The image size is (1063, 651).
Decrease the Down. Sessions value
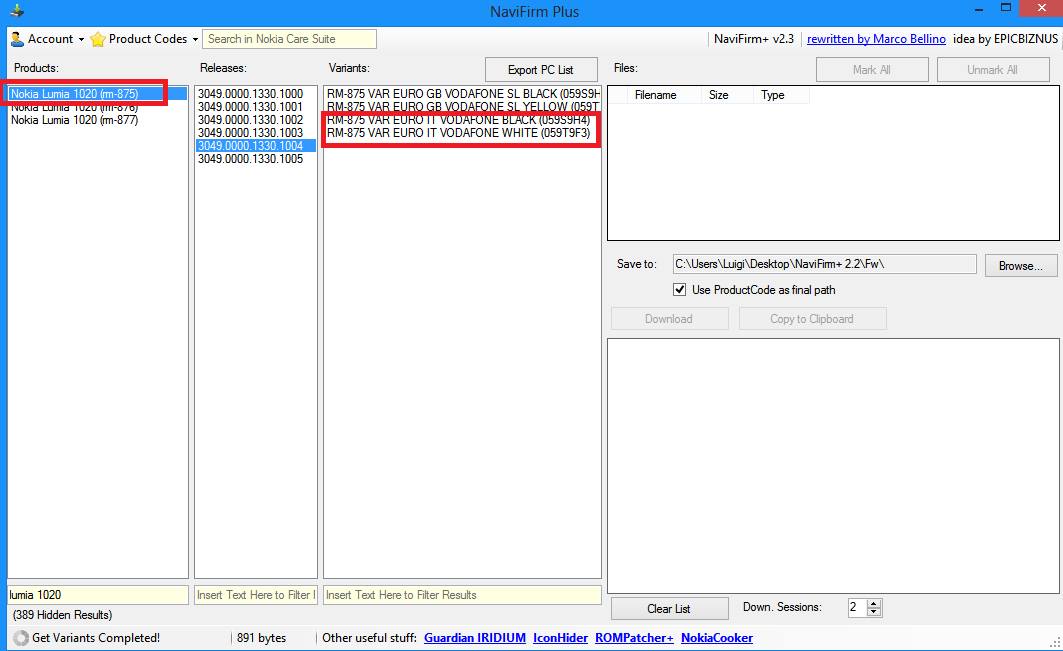(874, 612)
